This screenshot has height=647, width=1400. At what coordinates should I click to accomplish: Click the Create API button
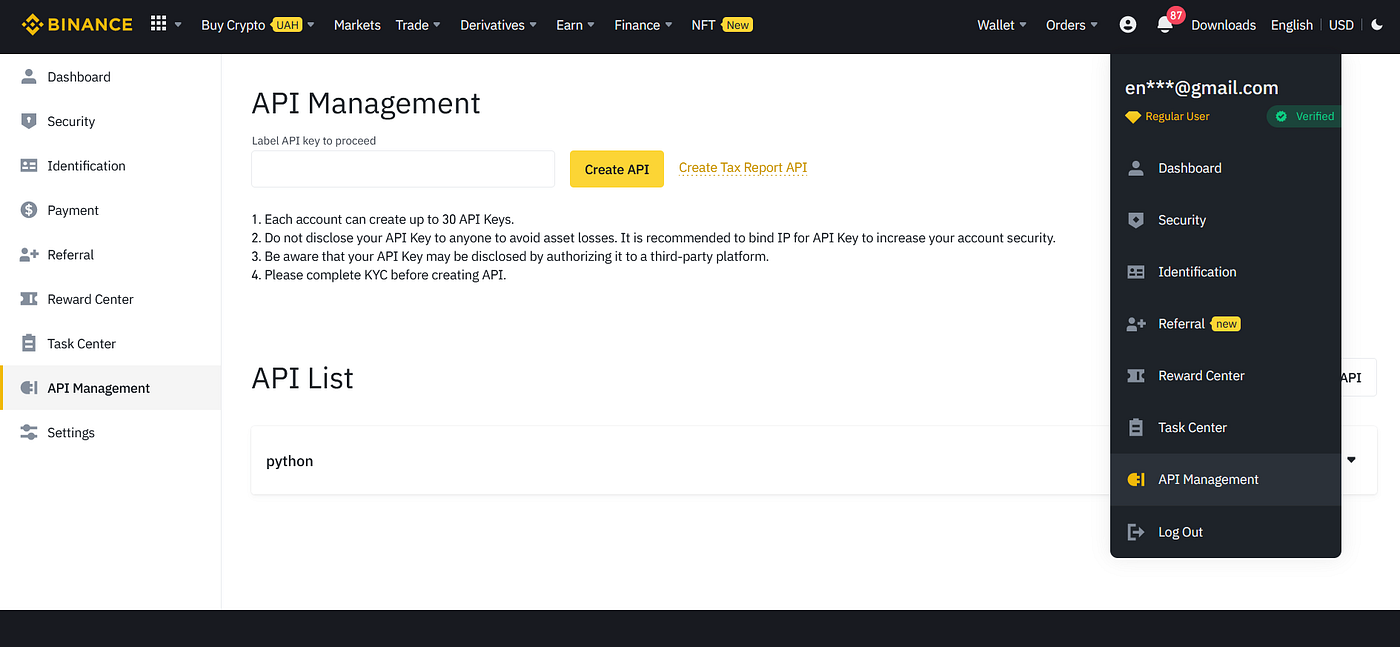(617, 169)
